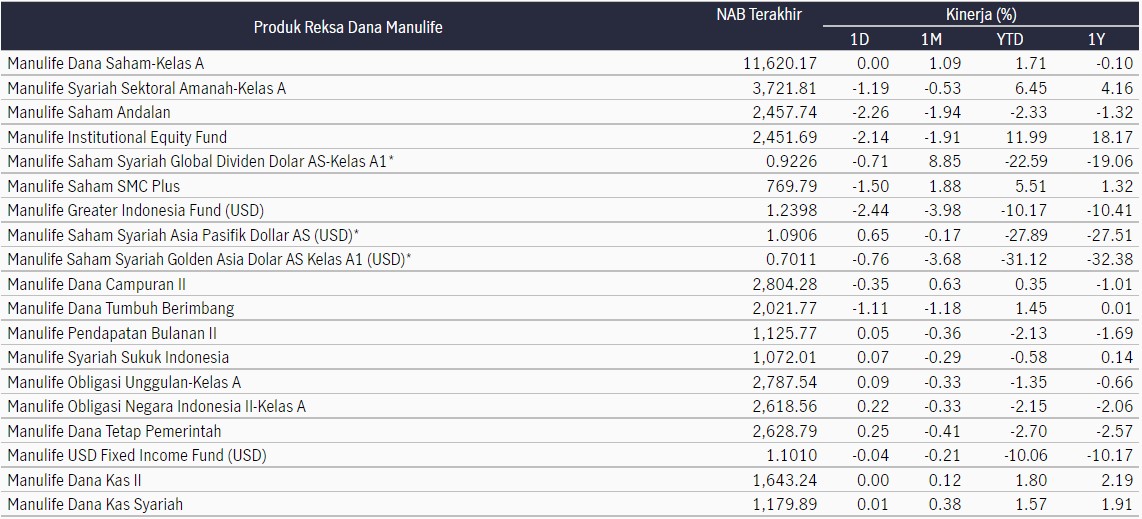Click 1Y value 4.16
The width and height of the screenshot is (1142, 519).
(1119, 89)
